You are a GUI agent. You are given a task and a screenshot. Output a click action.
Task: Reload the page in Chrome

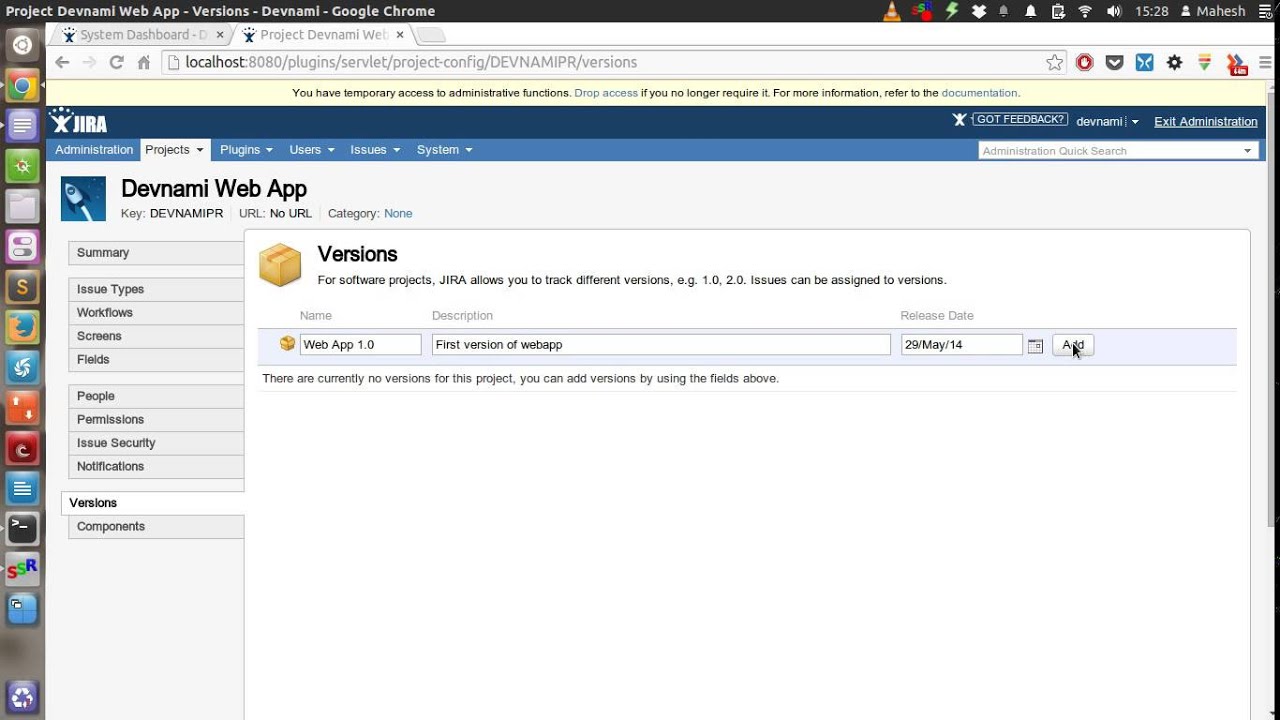coord(116,62)
